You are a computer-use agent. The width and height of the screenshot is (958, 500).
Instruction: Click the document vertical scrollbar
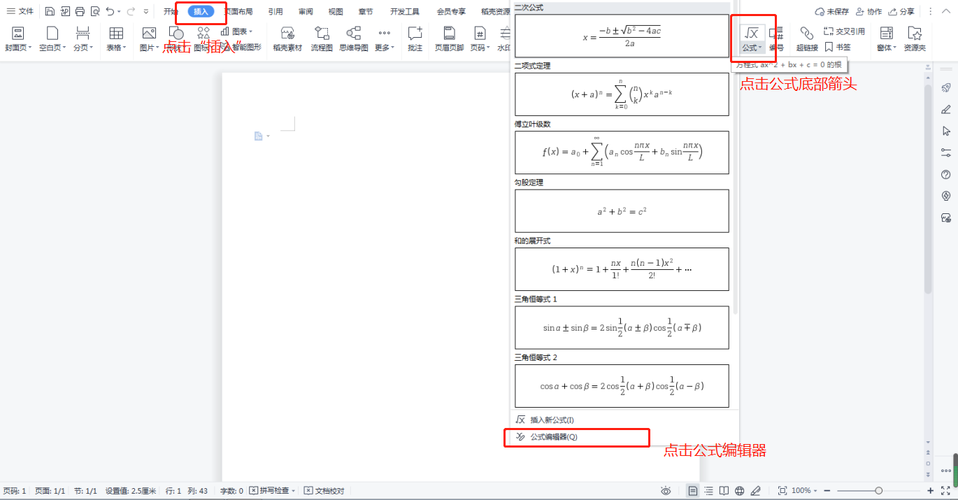[x=928, y=189]
